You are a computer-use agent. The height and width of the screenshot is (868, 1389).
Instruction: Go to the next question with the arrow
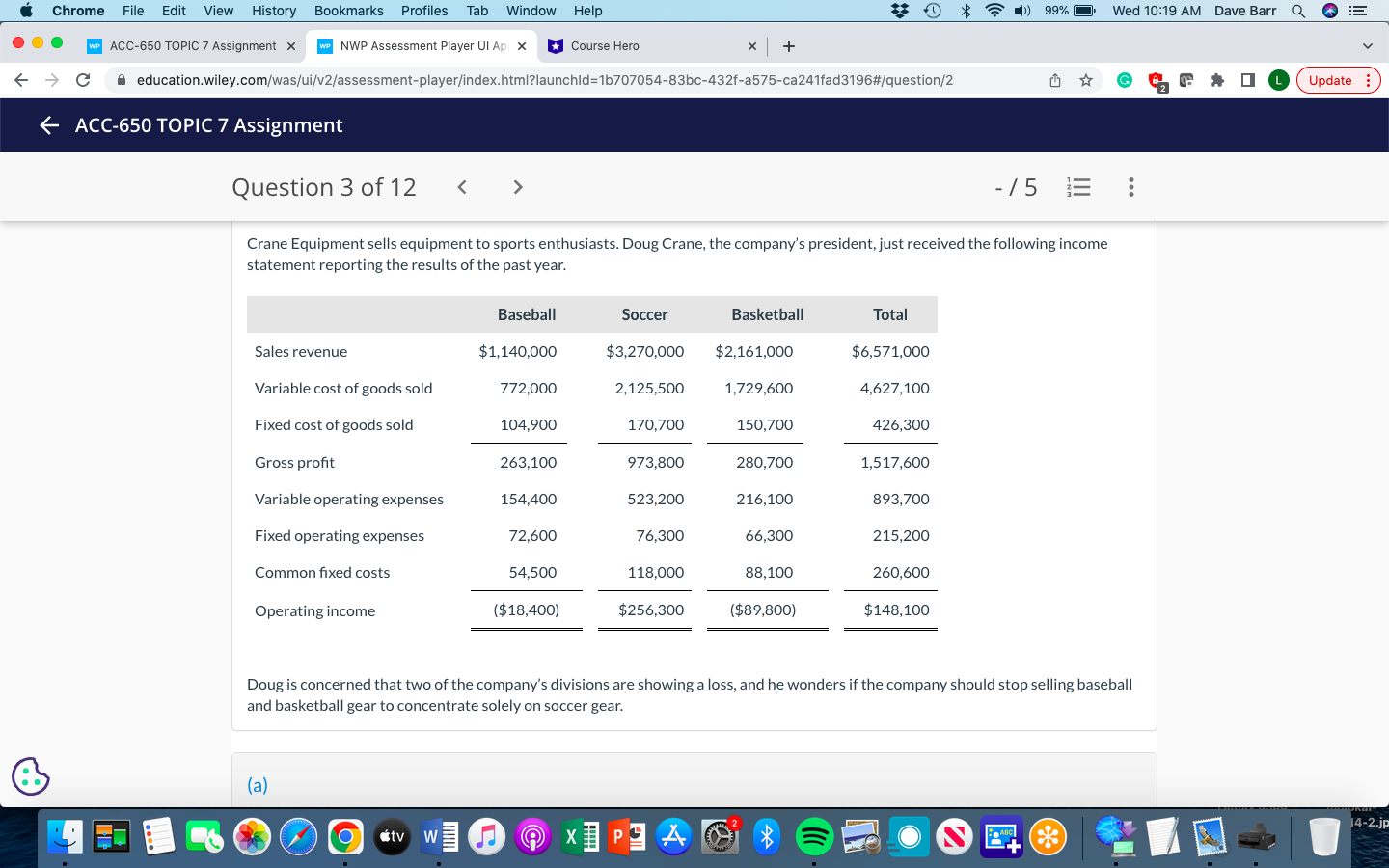point(517,187)
